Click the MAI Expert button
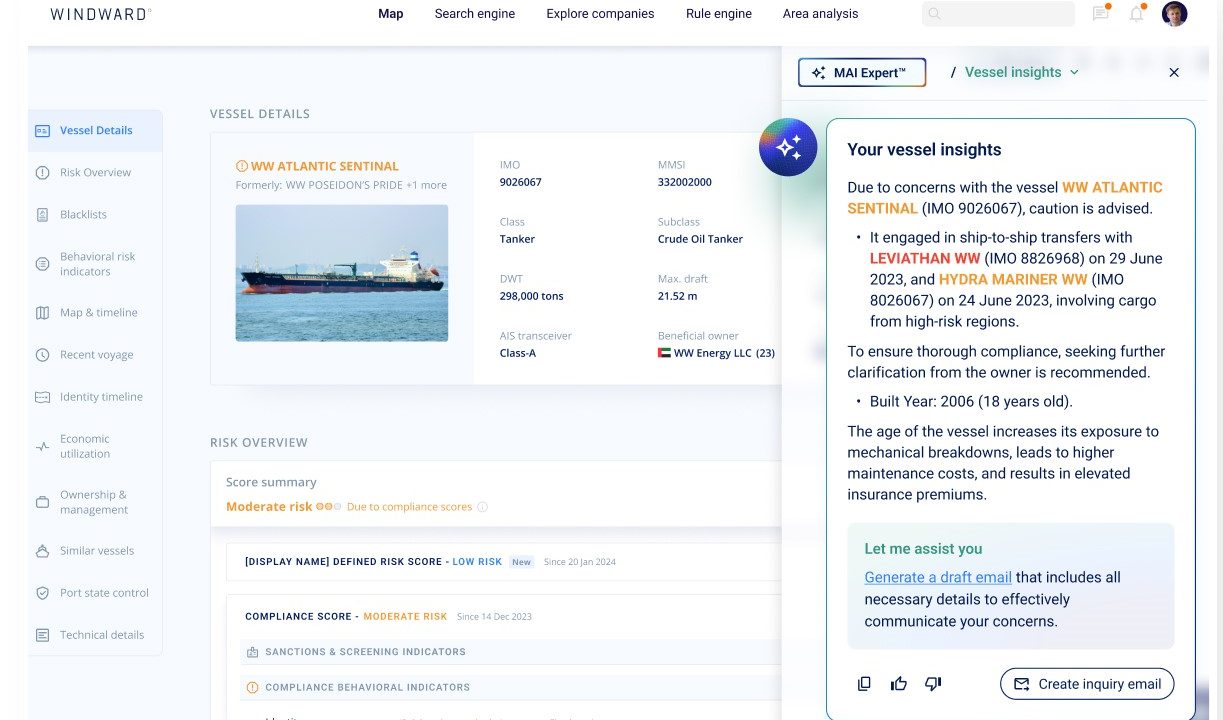Image resolution: width=1223 pixels, height=720 pixels. pos(862,73)
